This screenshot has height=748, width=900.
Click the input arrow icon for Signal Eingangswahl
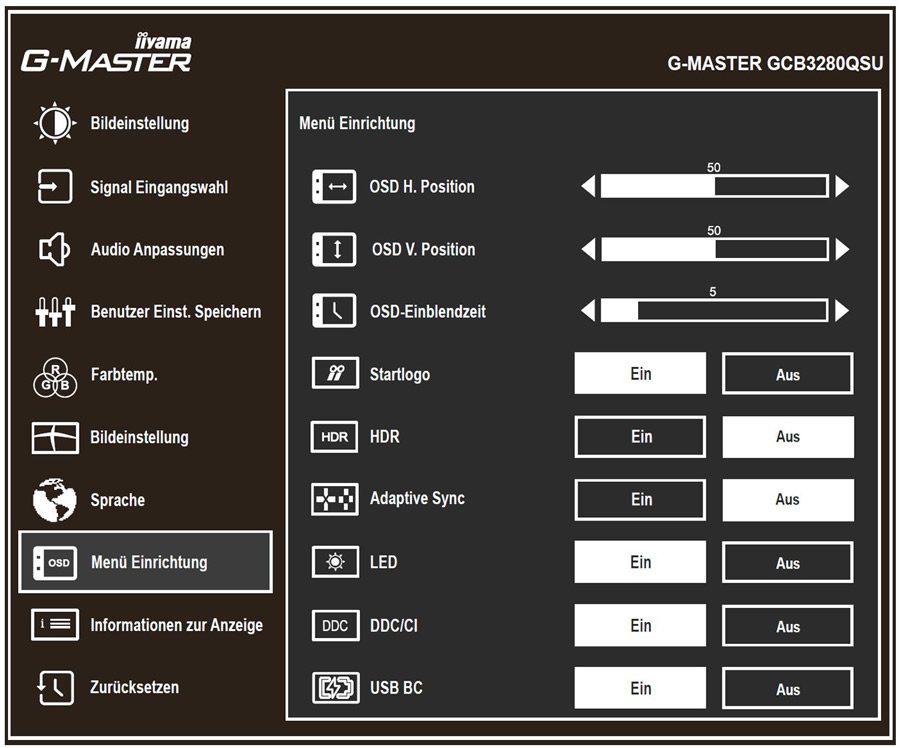55,187
